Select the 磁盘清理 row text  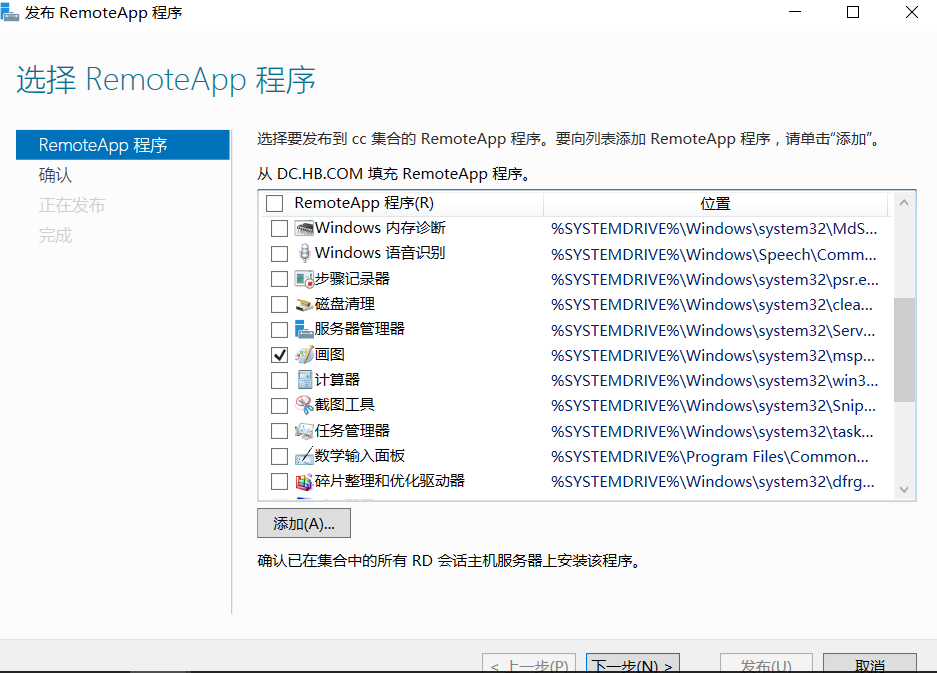(x=345, y=304)
